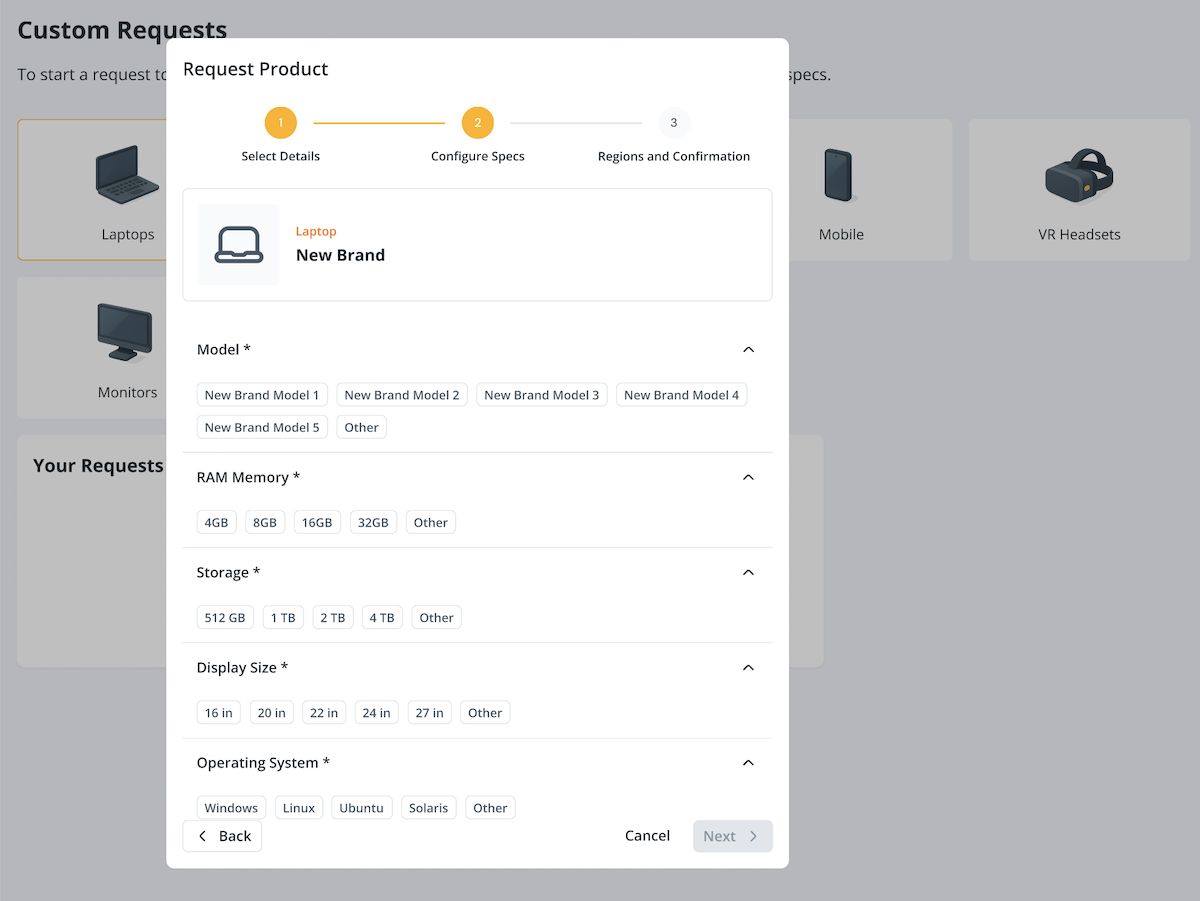
Task: Select the VR Headsets category icon
Action: click(x=1079, y=175)
